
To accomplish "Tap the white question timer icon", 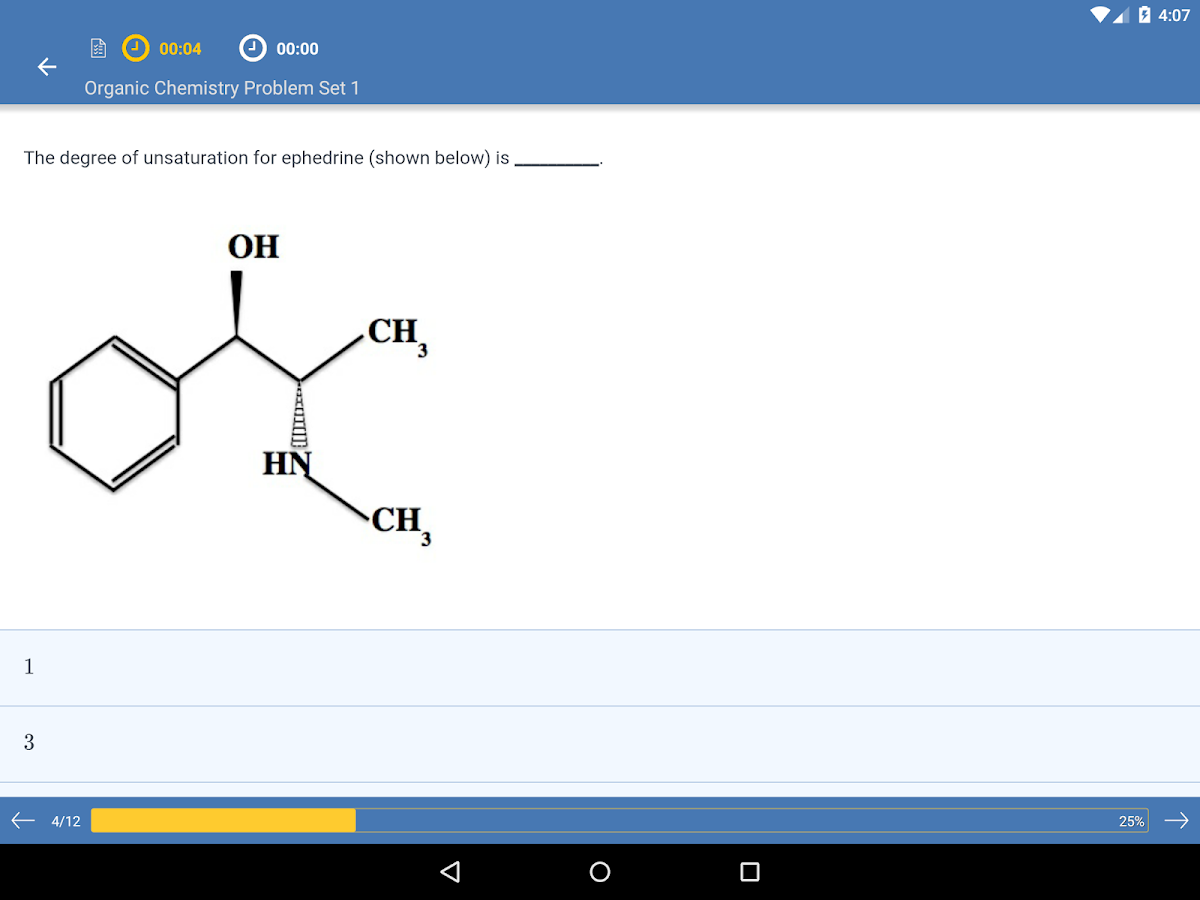I will coord(252,48).
